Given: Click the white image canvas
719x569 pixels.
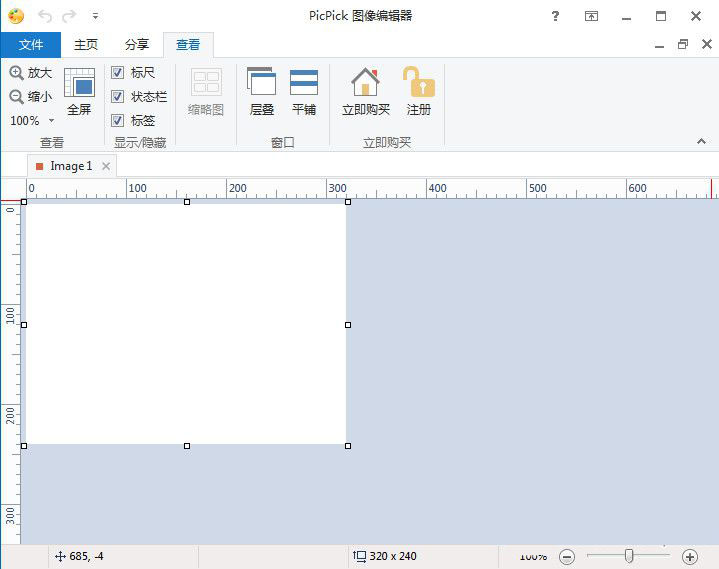Looking at the screenshot, I should click(x=186, y=324).
